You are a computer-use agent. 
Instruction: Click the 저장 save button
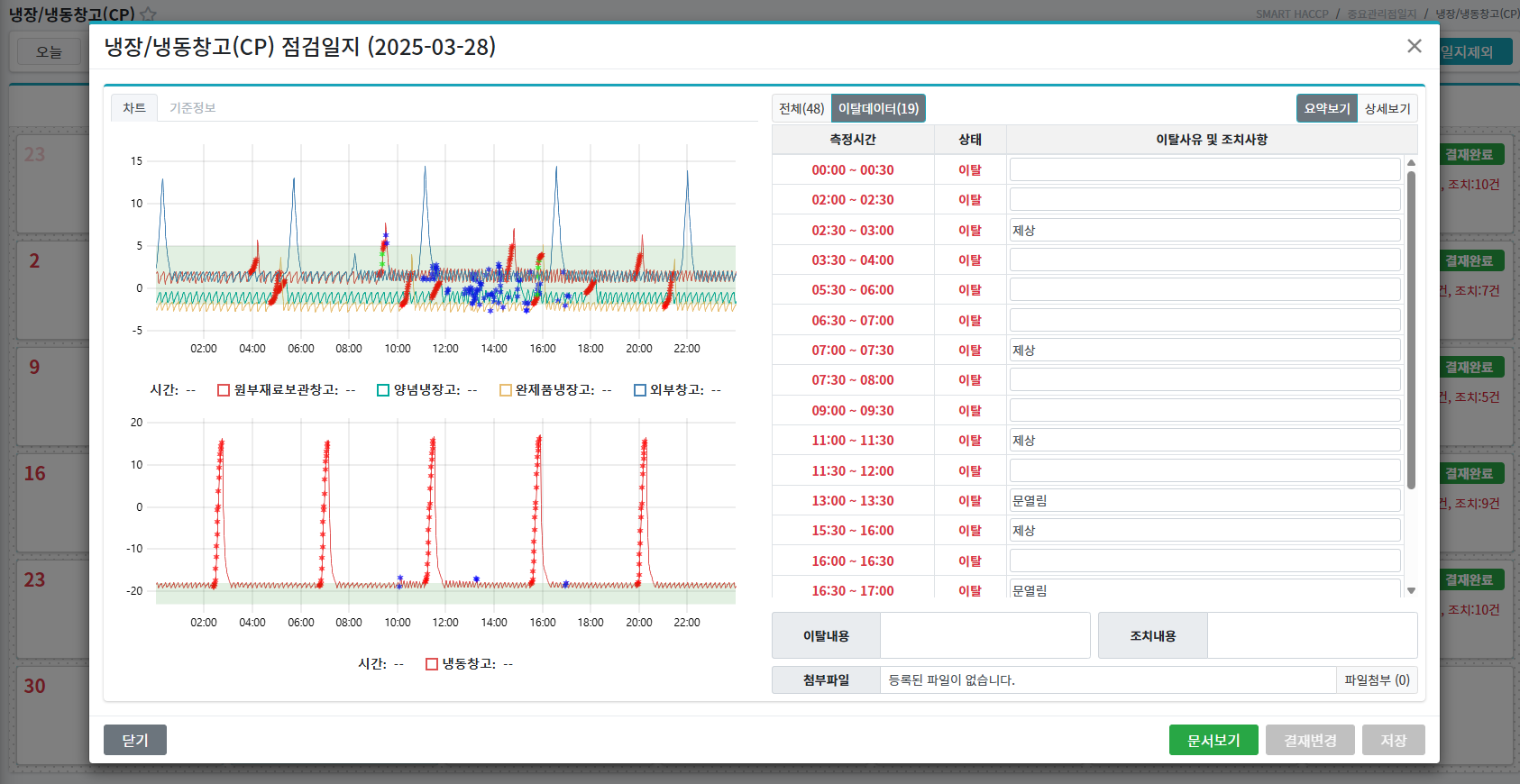click(x=1394, y=740)
